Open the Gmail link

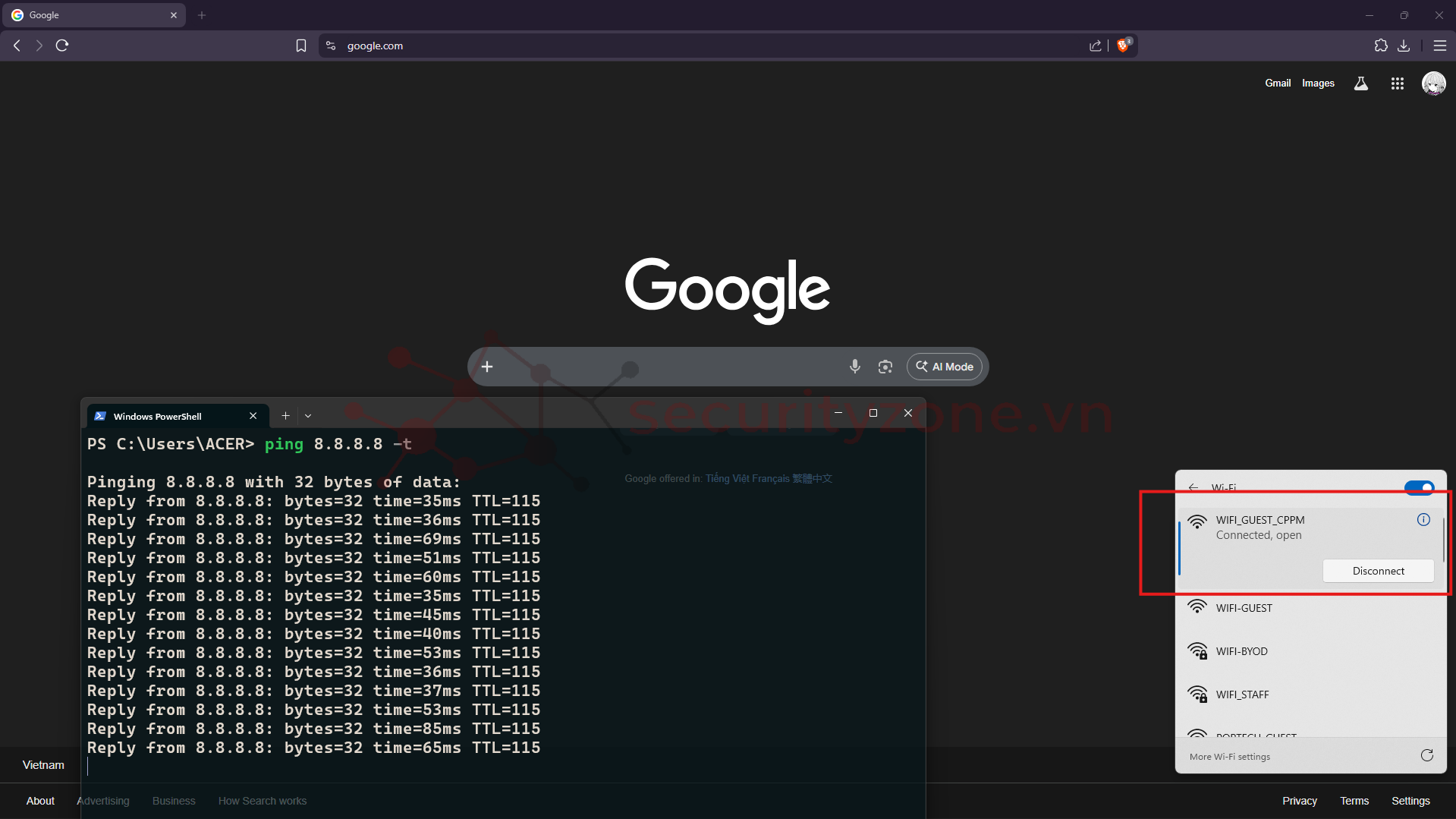coord(1277,83)
